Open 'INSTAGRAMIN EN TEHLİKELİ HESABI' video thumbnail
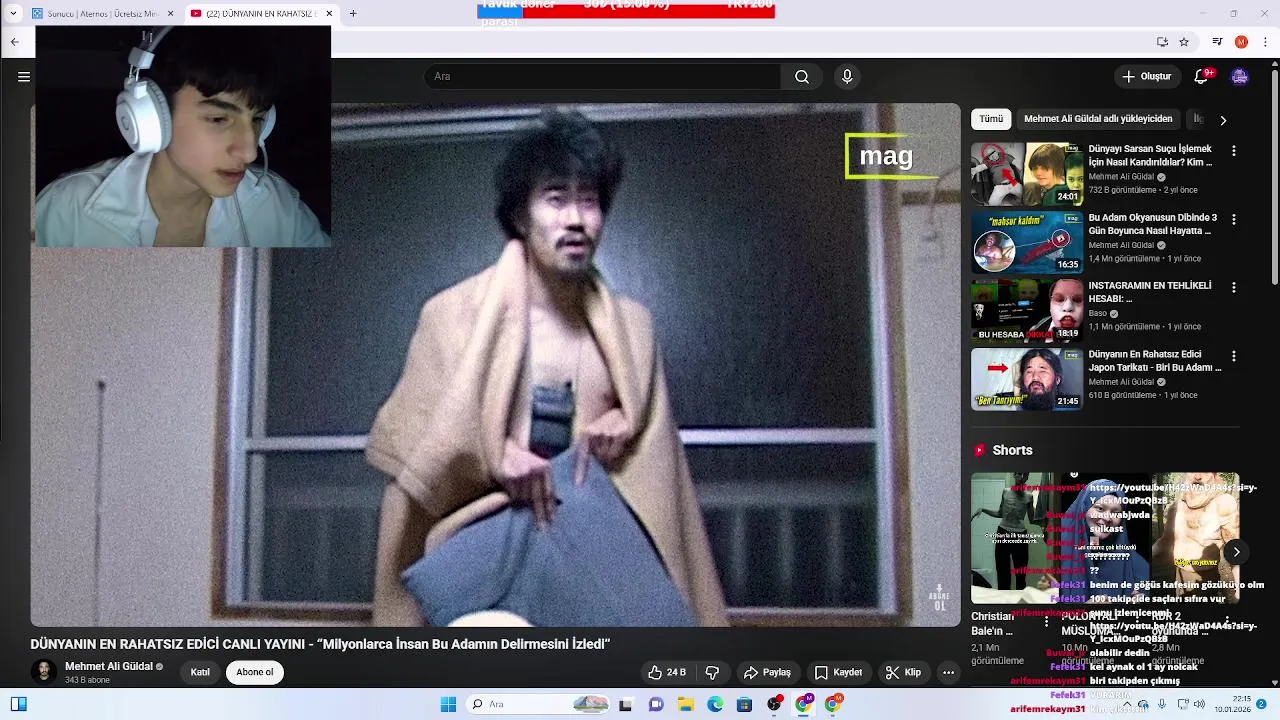Image resolution: width=1280 pixels, height=720 pixels. pyautogui.click(x=1027, y=311)
